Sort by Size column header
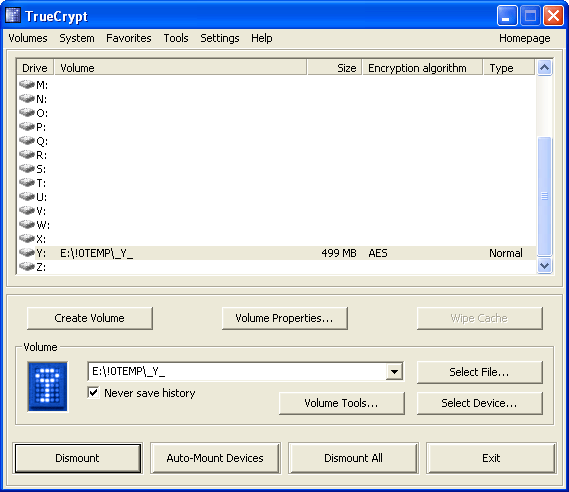569x492 pixels. (x=334, y=68)
